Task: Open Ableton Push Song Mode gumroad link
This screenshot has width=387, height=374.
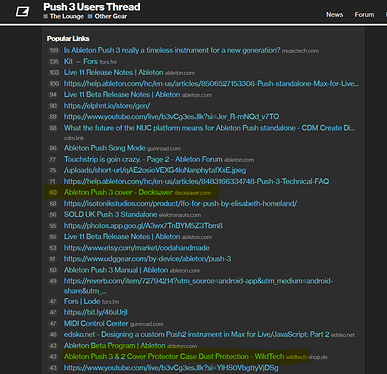Action: (x=105, y=148)
